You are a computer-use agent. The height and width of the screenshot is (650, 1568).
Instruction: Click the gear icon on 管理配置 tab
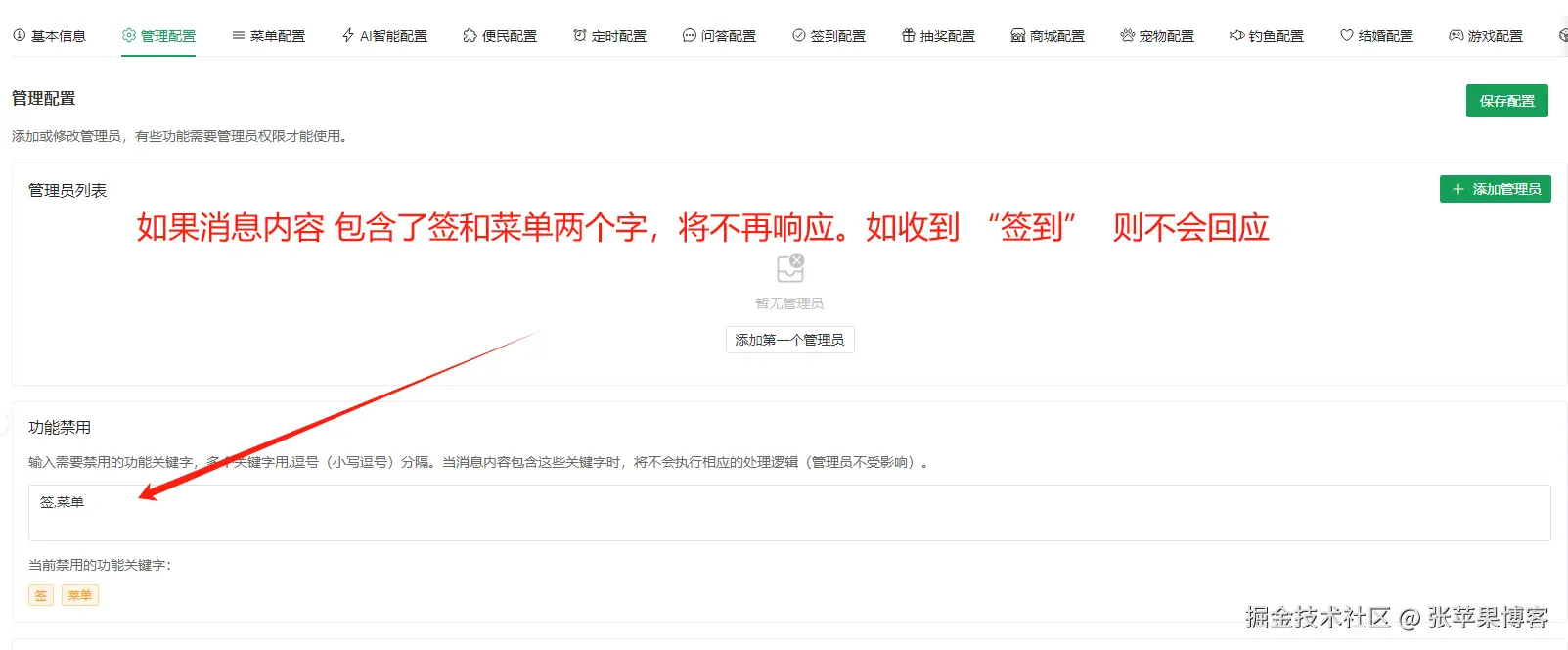pyautogui.click(x=128, y=35)
